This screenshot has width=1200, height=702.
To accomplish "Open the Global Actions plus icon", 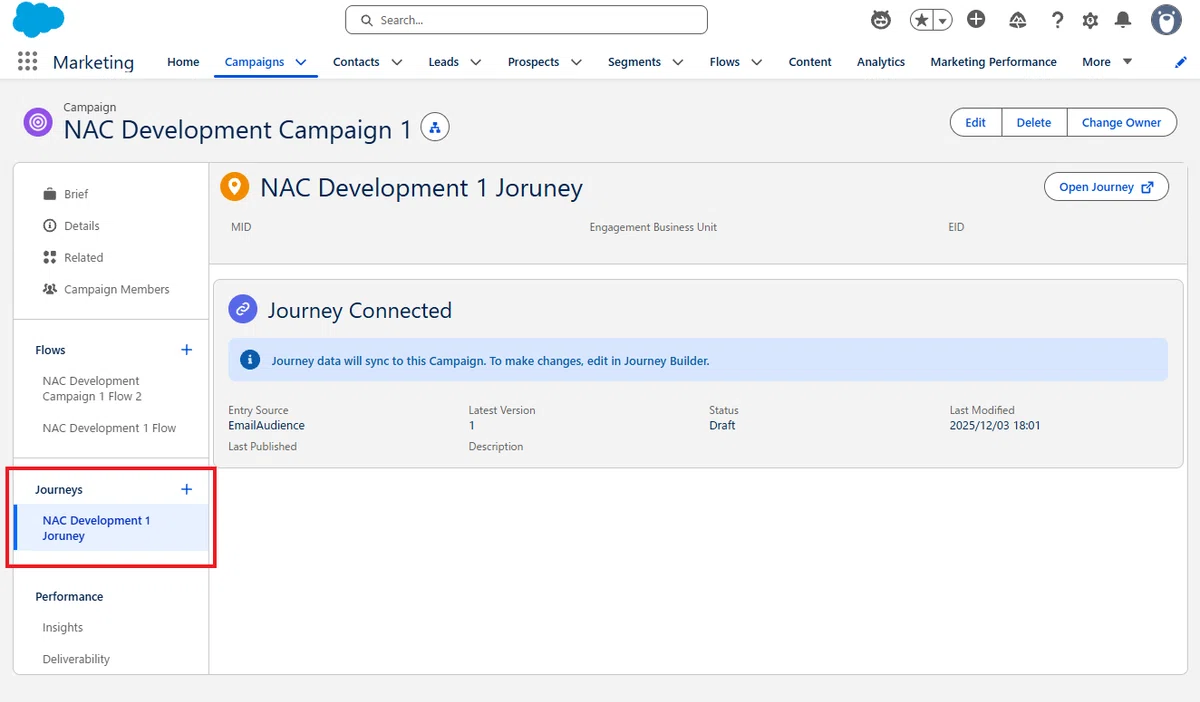I will (977, 20).
